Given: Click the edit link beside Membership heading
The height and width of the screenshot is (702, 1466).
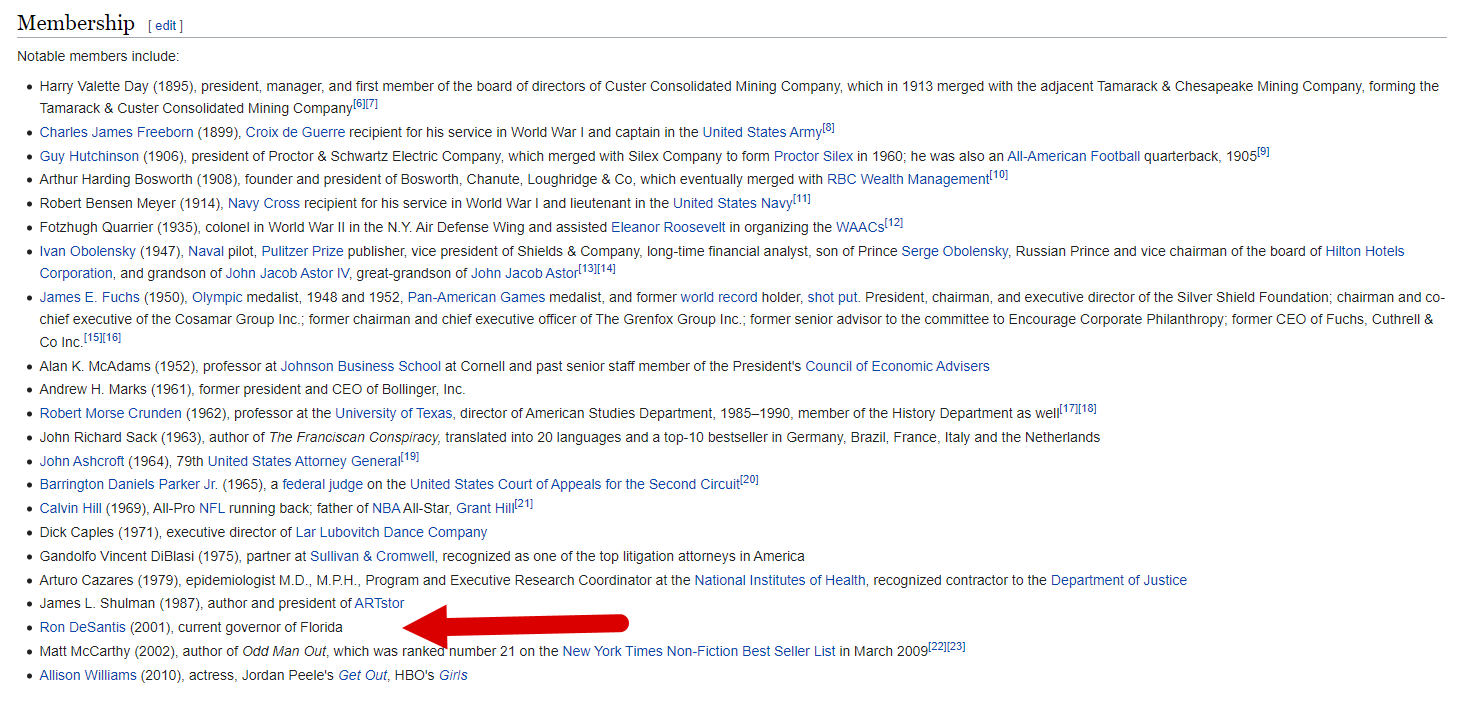Looking at the screenshot, I should point(166,25).
